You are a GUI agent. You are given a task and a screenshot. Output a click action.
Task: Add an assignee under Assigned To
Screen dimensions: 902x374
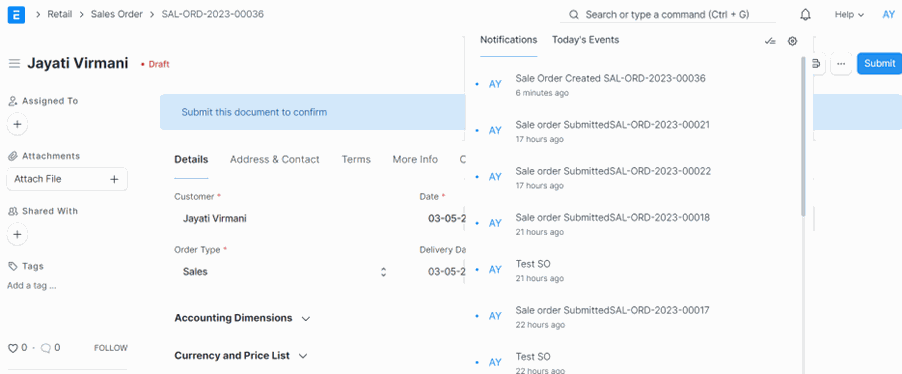[17, 124]
